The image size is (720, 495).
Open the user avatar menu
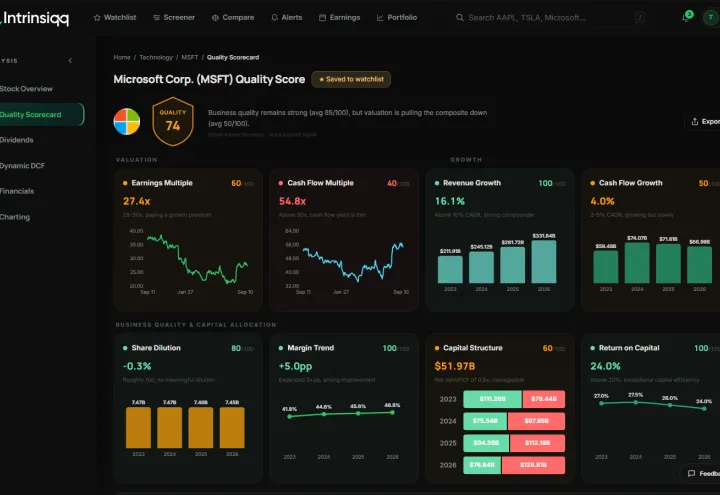point(711,17)
